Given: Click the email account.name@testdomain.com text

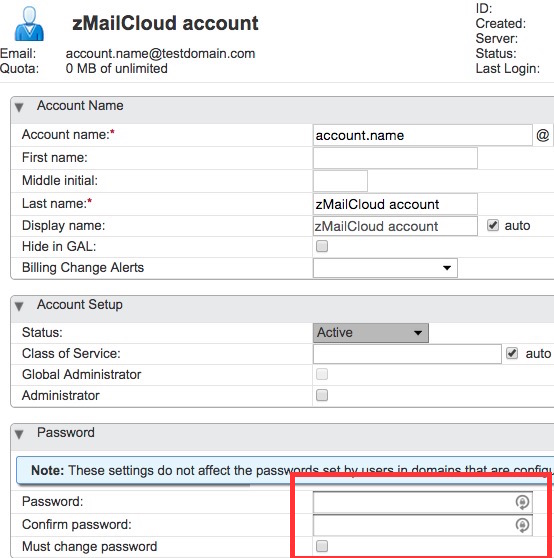Looking at the screenshot, I should [x=160, y=54].
